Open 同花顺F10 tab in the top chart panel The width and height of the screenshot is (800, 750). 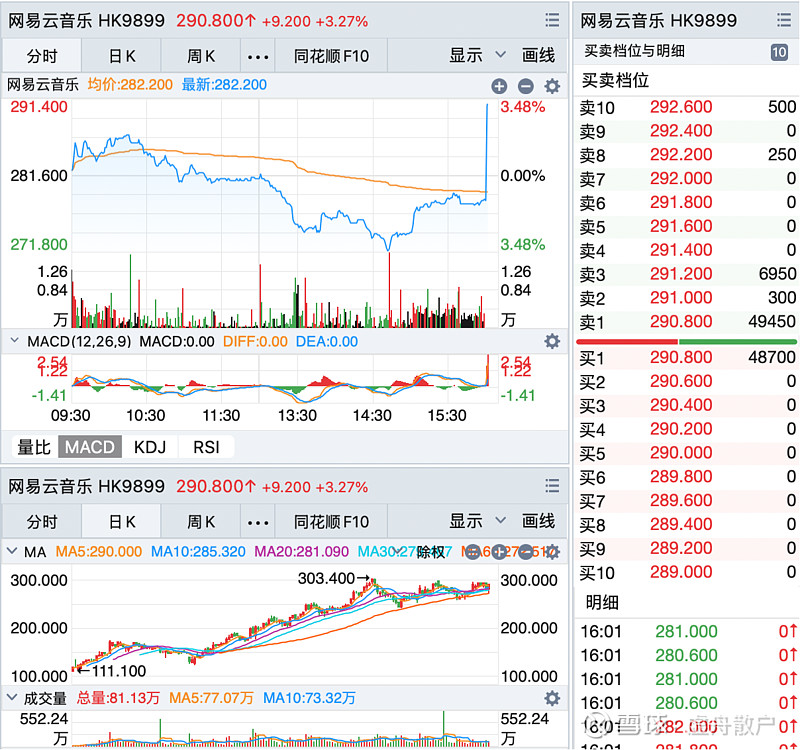tap(331, 56)
